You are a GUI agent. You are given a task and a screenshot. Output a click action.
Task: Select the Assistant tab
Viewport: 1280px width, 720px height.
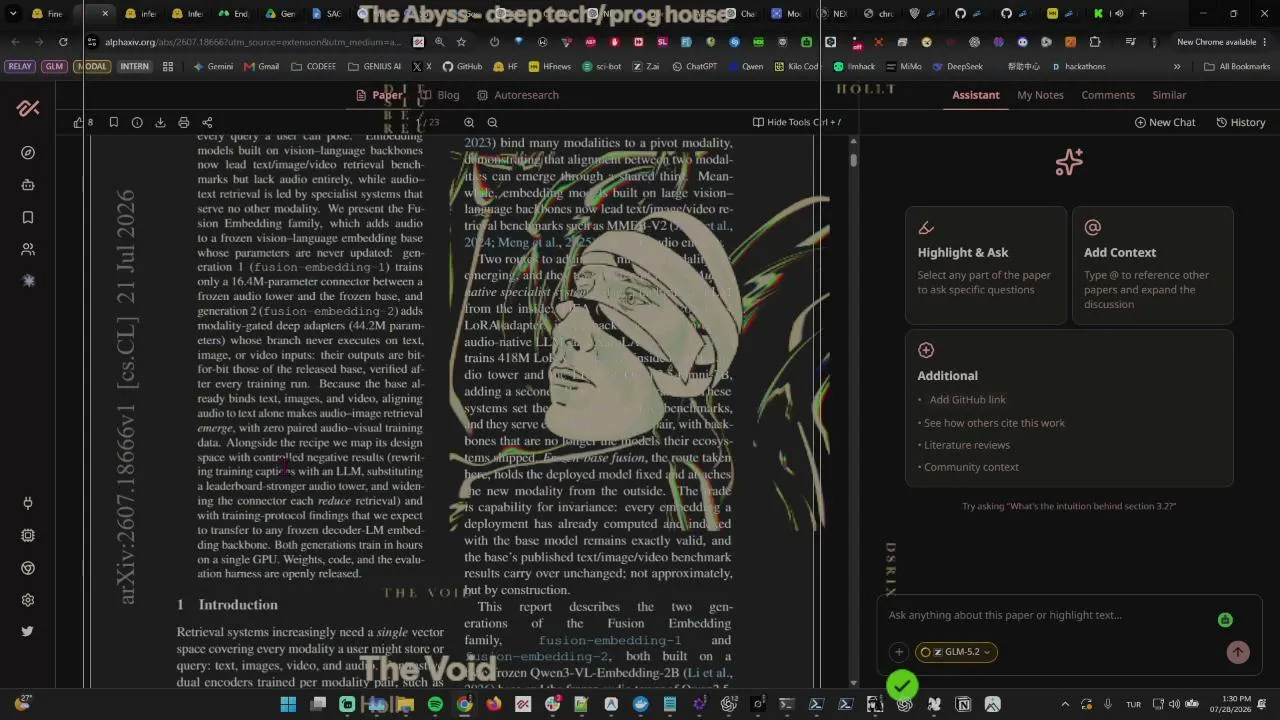976,95
